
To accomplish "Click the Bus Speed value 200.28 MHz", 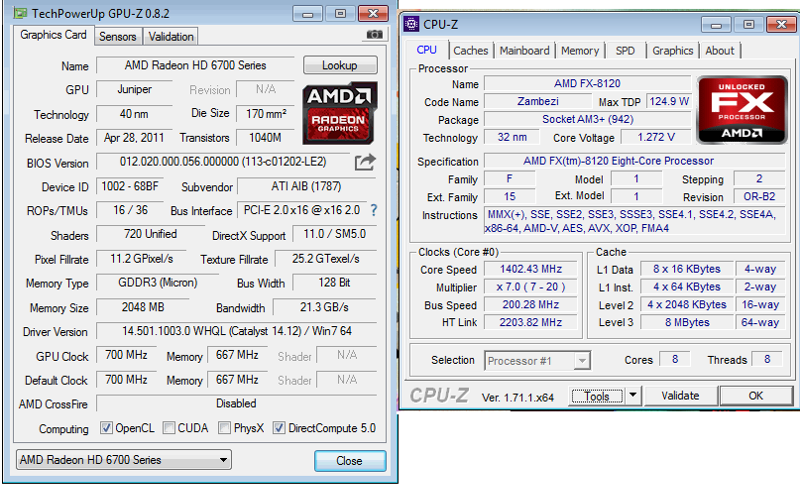I will (531, 305).
